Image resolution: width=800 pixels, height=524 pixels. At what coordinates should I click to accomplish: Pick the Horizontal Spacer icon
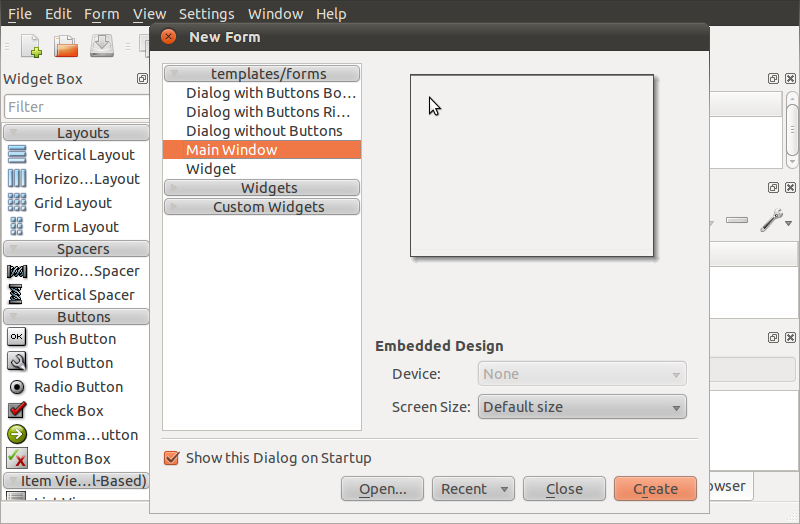point(17,271)
